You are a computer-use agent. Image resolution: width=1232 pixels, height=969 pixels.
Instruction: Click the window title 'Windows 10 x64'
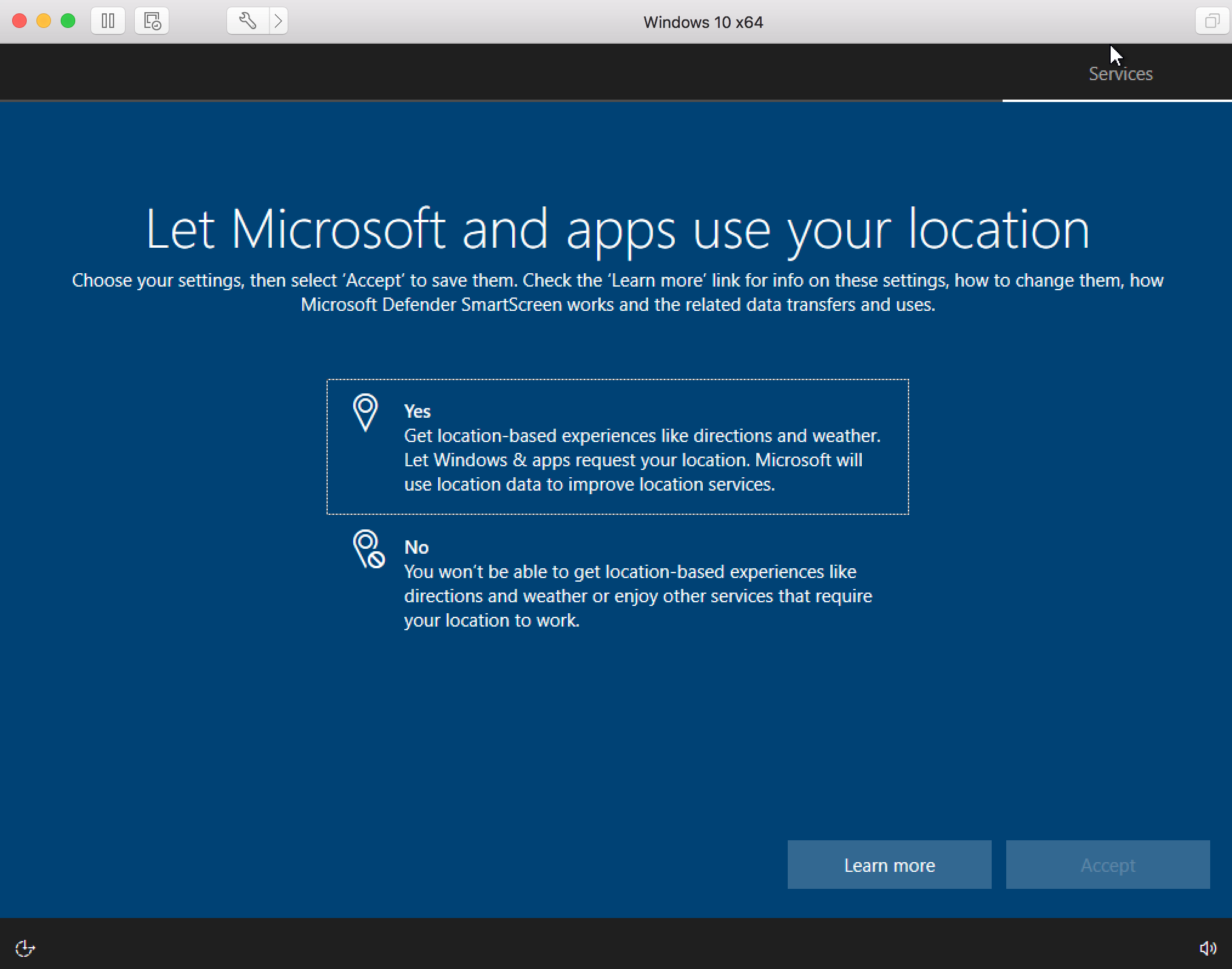click(x=703, y=22)
